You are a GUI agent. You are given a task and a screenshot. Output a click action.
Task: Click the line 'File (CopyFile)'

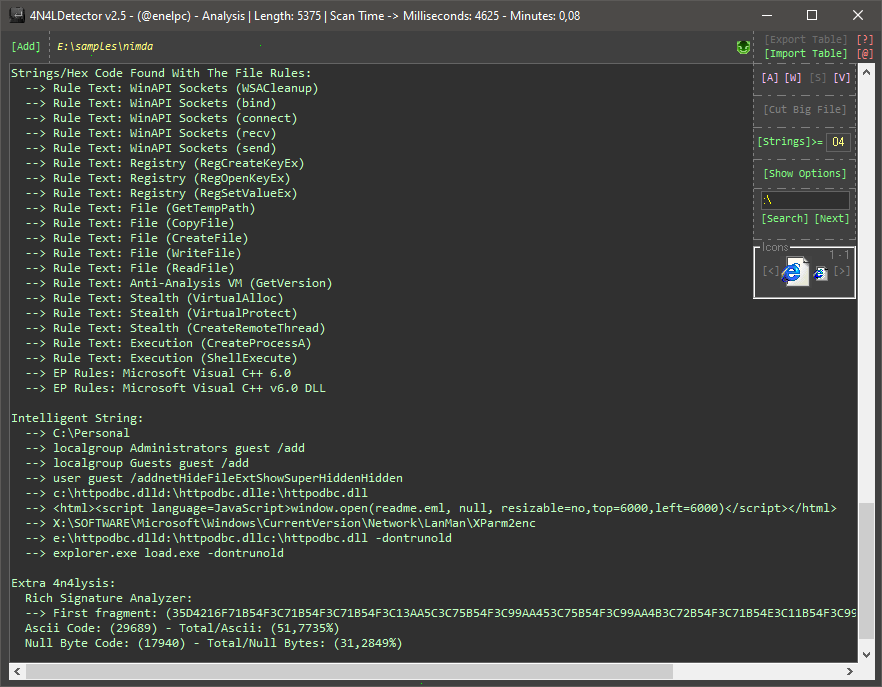130,223
